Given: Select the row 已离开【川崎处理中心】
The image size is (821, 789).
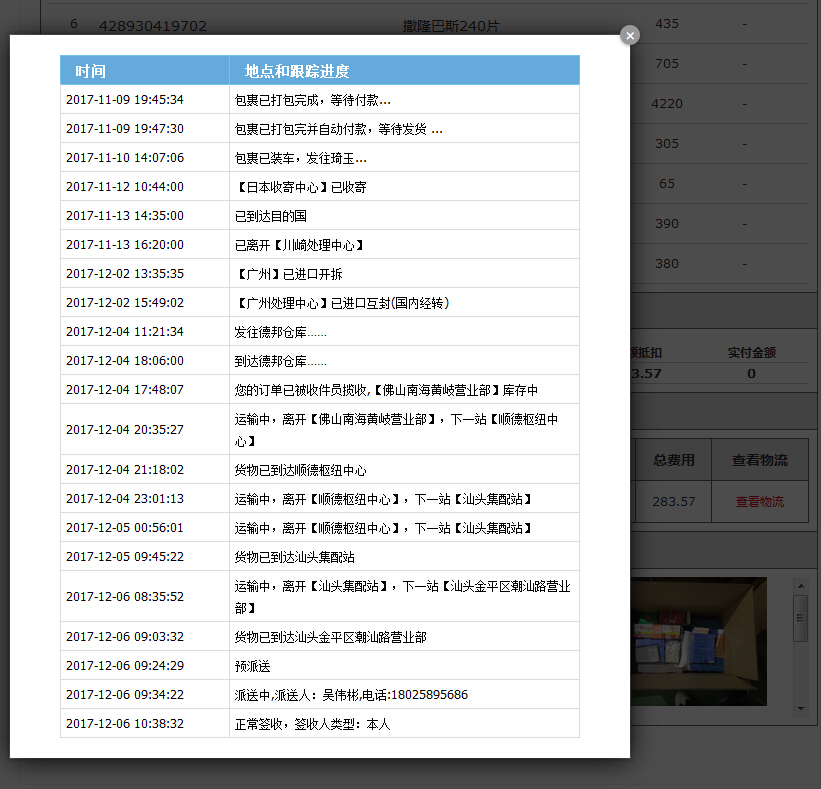Looking at the screenshot, I should point(404,245).
